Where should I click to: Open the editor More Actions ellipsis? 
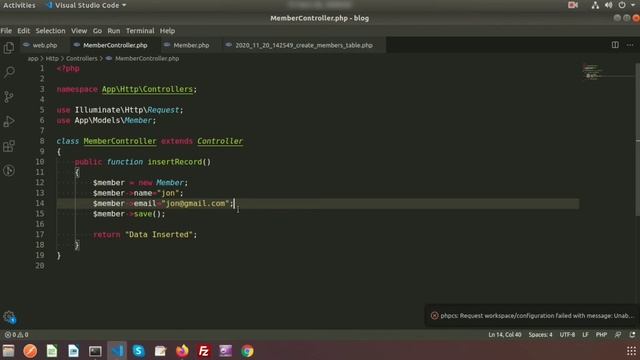(630, 45)
